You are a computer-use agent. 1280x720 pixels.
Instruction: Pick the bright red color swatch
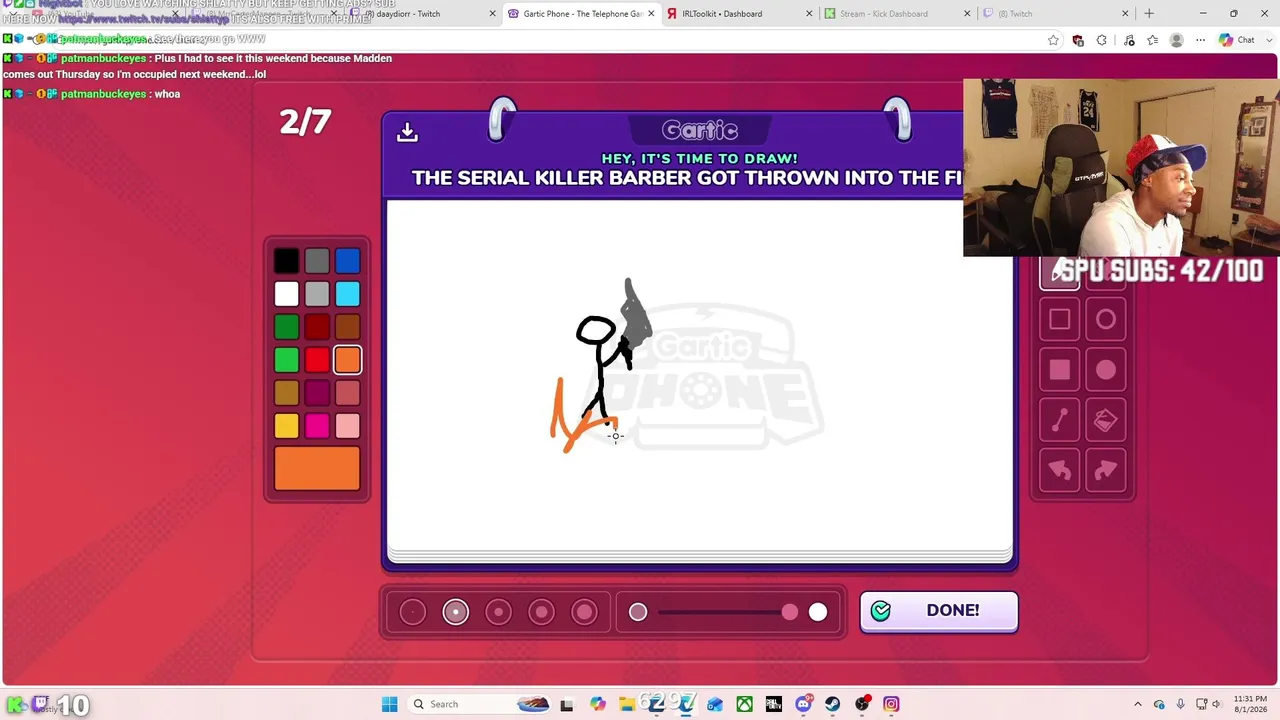317,360
